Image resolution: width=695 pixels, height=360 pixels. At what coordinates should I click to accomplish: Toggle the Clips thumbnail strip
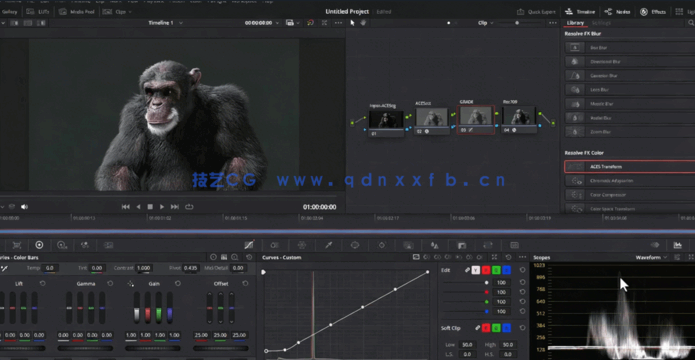[115, 12]
